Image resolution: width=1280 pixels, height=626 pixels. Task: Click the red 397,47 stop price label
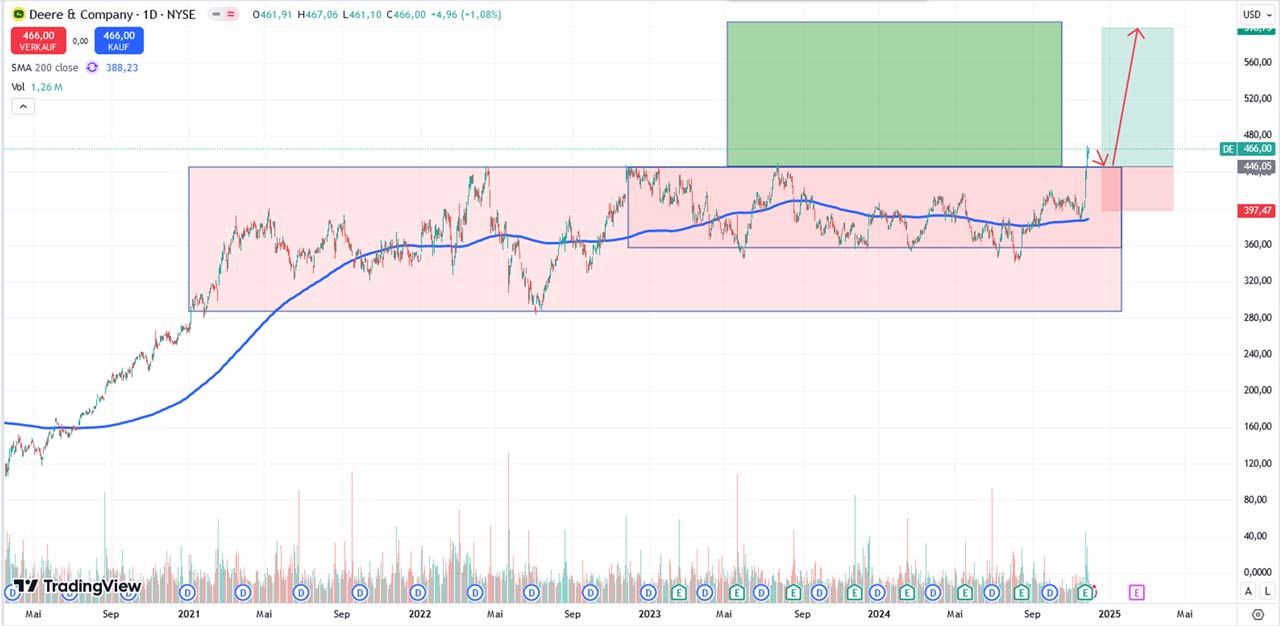[x=1257, y=211]
